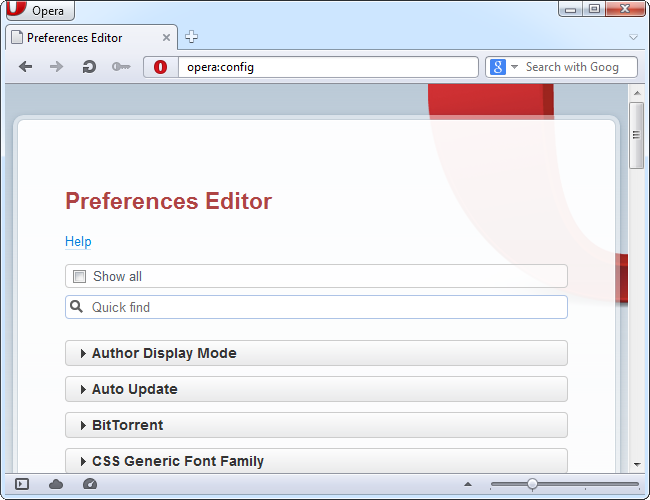
Task: Open the Opera main menu
Action: pos(38,10)
